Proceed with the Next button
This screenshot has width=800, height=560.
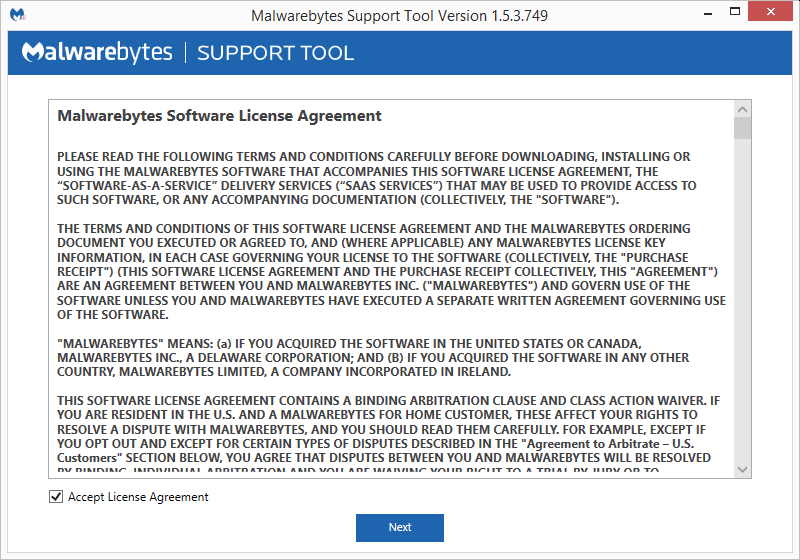[x=399, y=527]
